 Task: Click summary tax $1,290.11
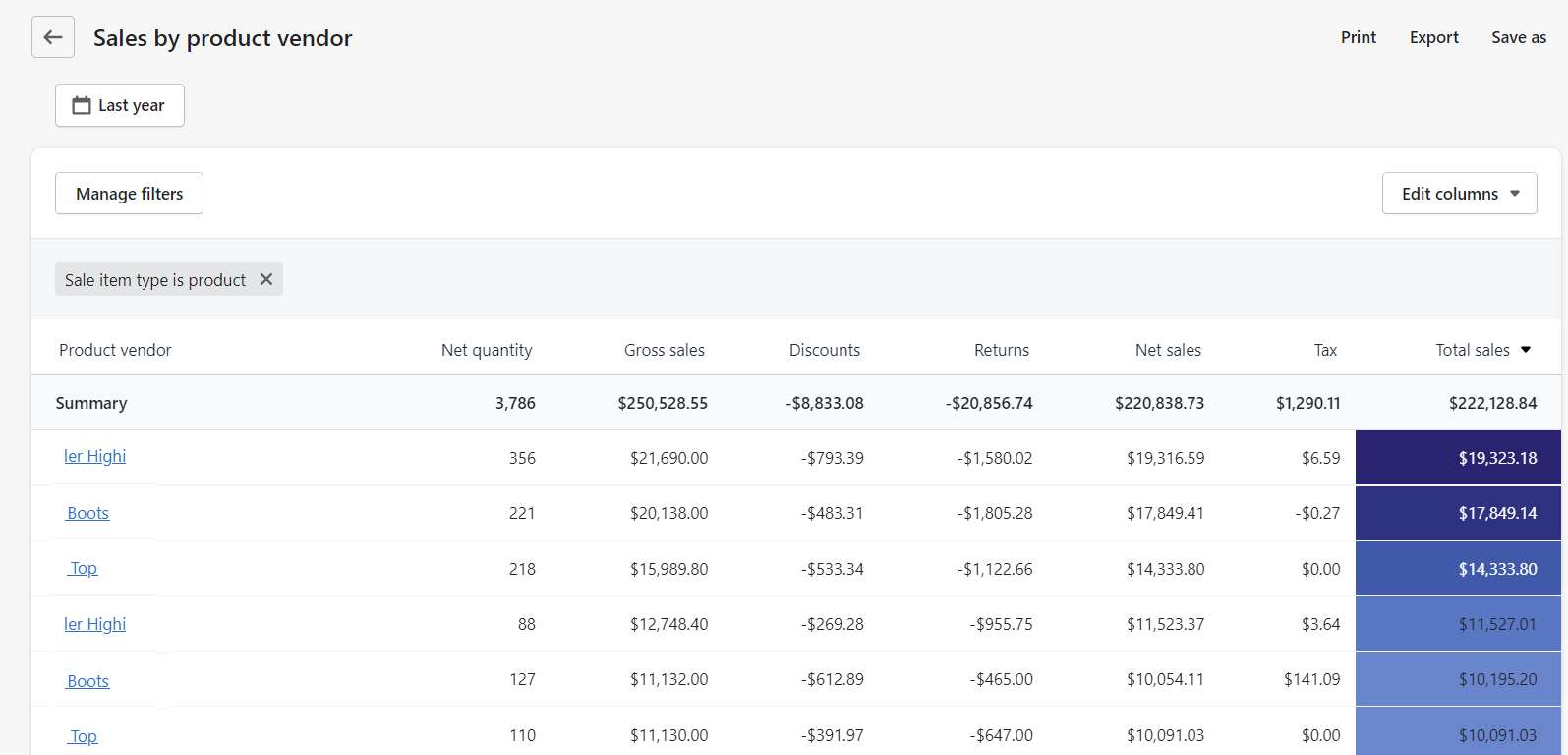click(1308, 403)
